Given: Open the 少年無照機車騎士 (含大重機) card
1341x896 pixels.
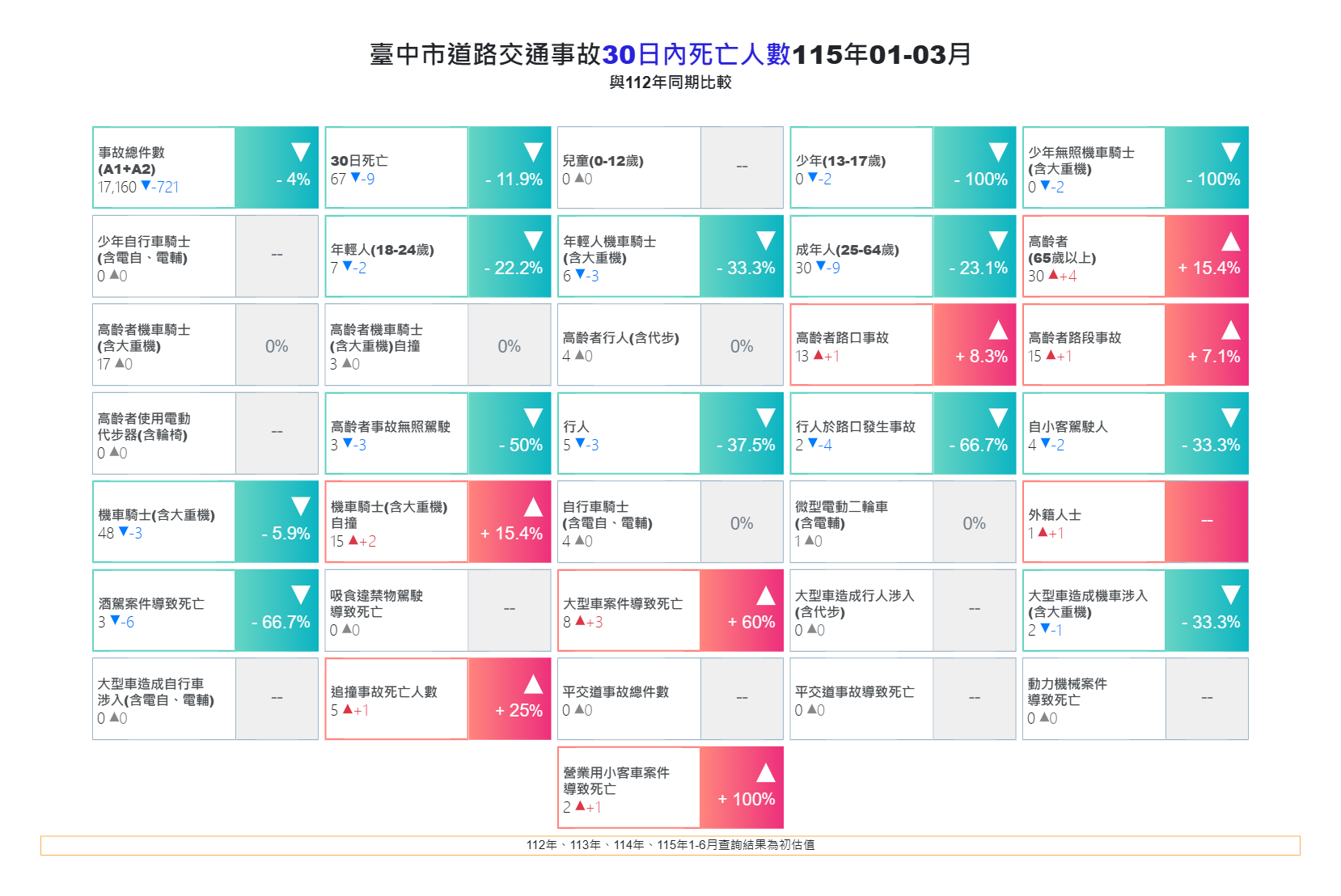Looking at the screenshot, I should (x=1136, y=167).
